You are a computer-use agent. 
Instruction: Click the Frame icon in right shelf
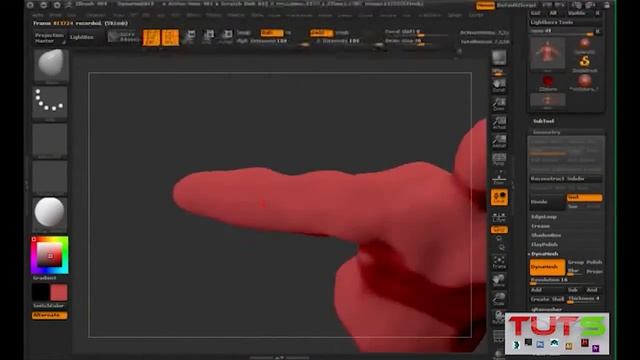tap(499, 262)
